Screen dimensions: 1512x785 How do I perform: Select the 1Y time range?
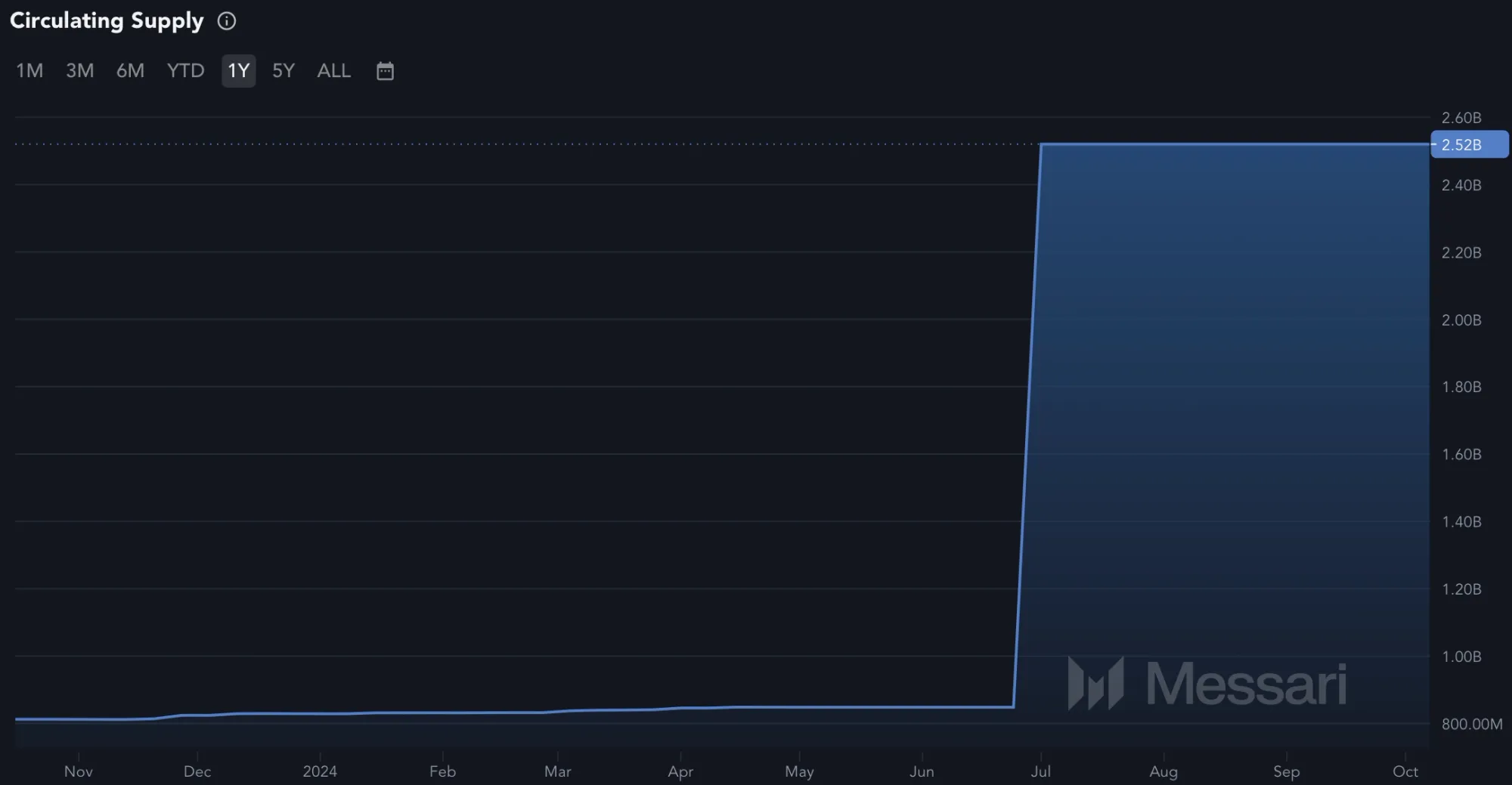coord(239,71)
